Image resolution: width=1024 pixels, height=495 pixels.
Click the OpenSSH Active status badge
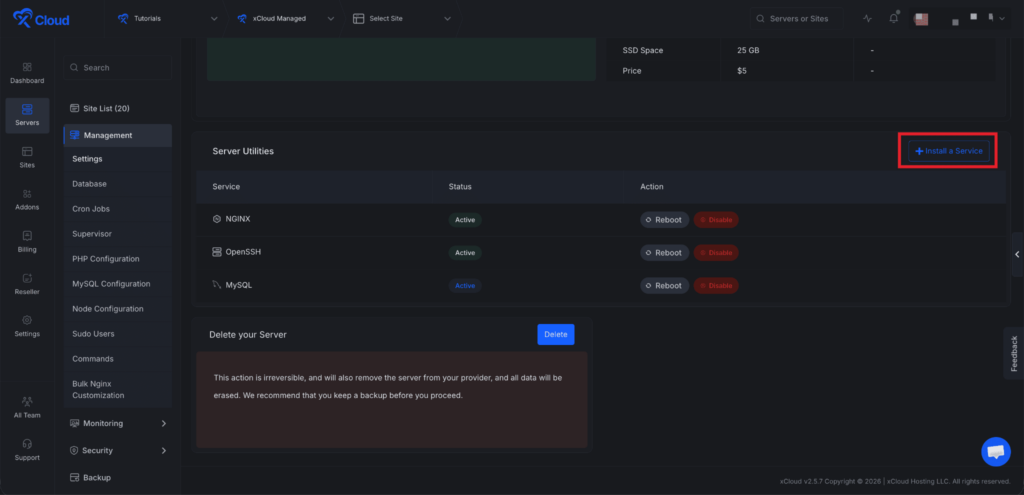pos(465,252)
